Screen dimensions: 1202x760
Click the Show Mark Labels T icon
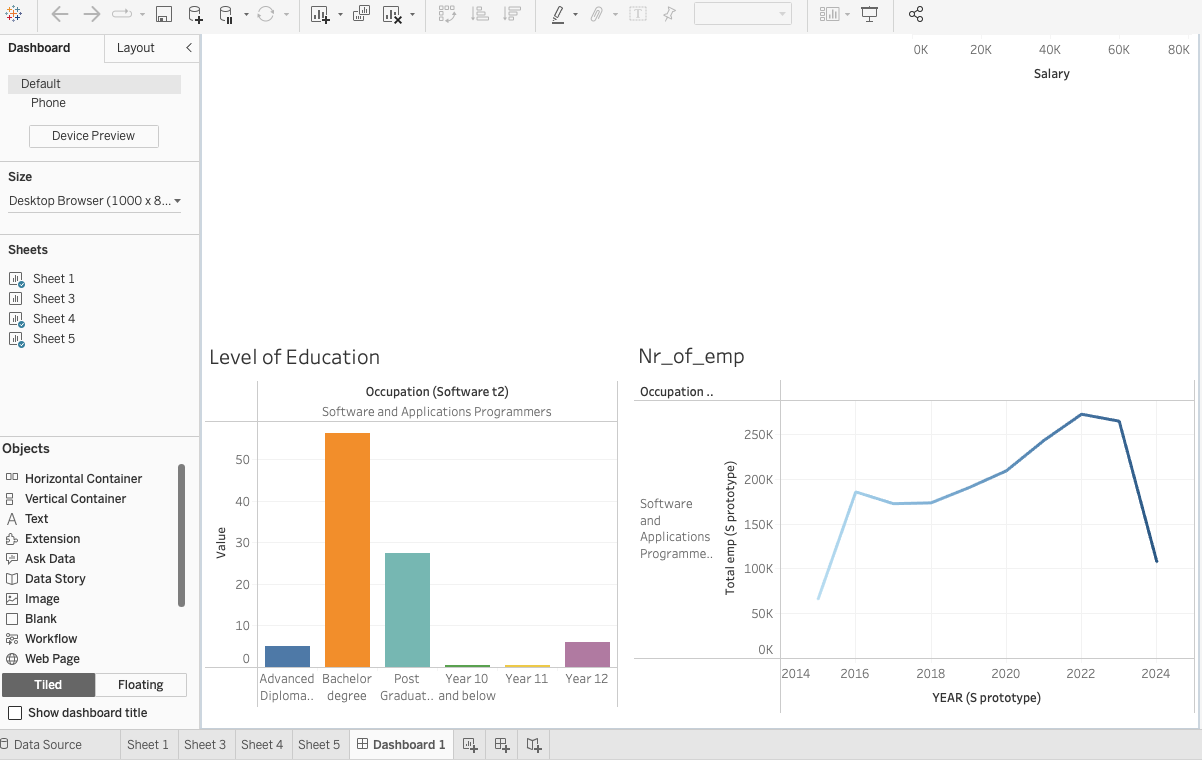637,14
